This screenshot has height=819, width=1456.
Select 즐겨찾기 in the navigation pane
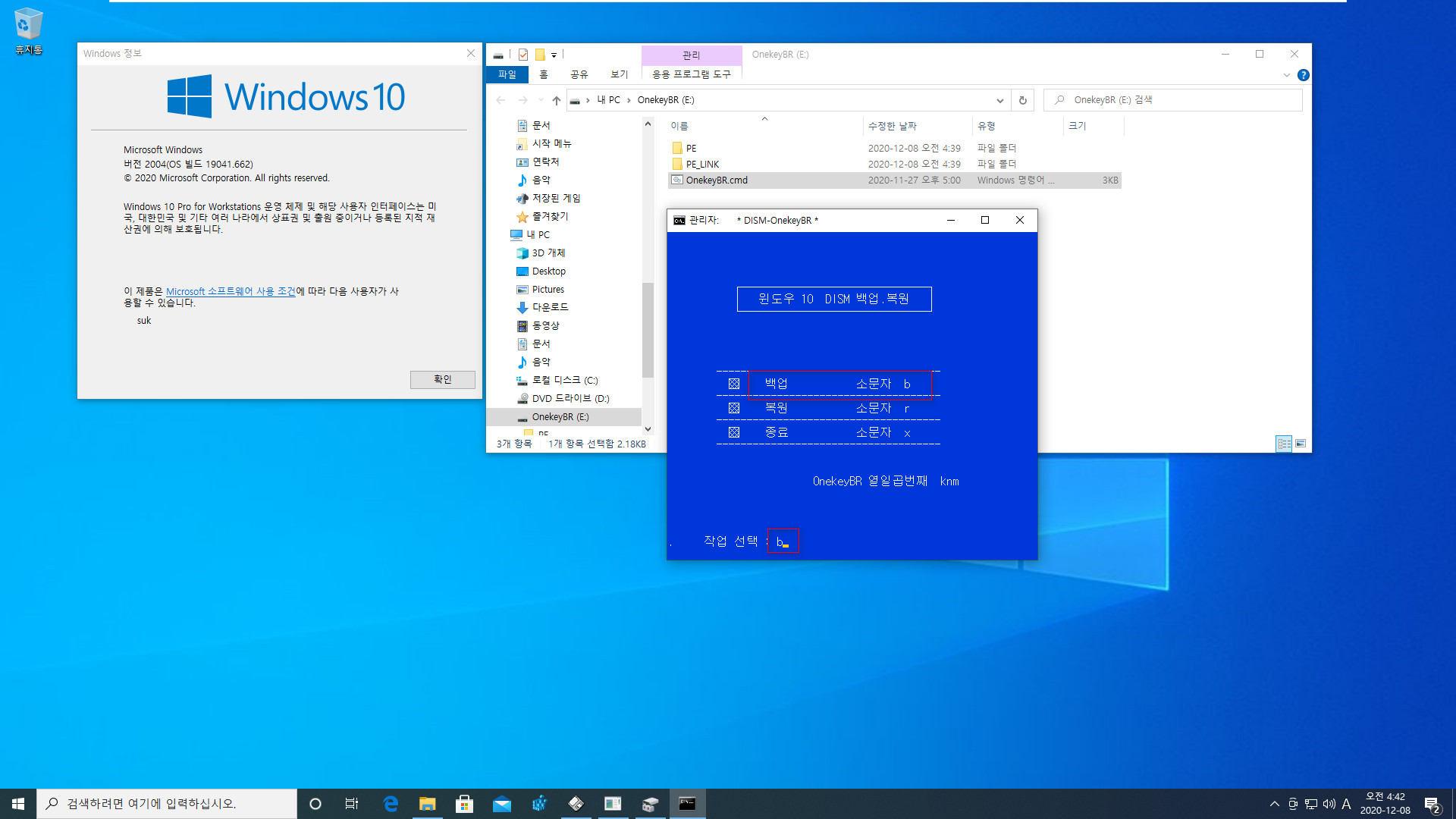click(550, 216)
